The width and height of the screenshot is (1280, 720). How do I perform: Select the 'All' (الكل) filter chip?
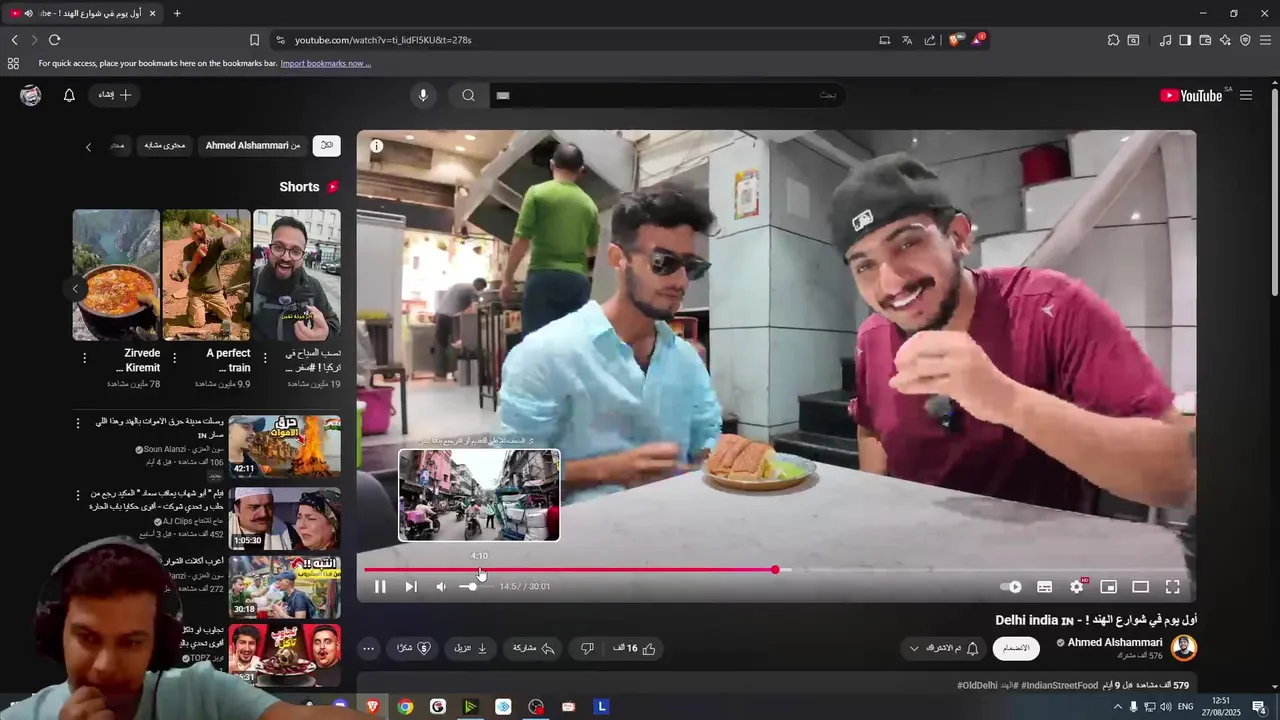(x=327, y=146)
